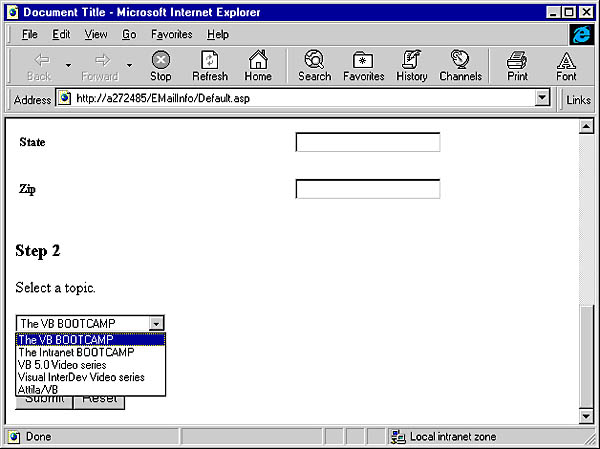Pick Visual InterDev Video series option
This screenshot has height=449, width=600.
[81, 377]
